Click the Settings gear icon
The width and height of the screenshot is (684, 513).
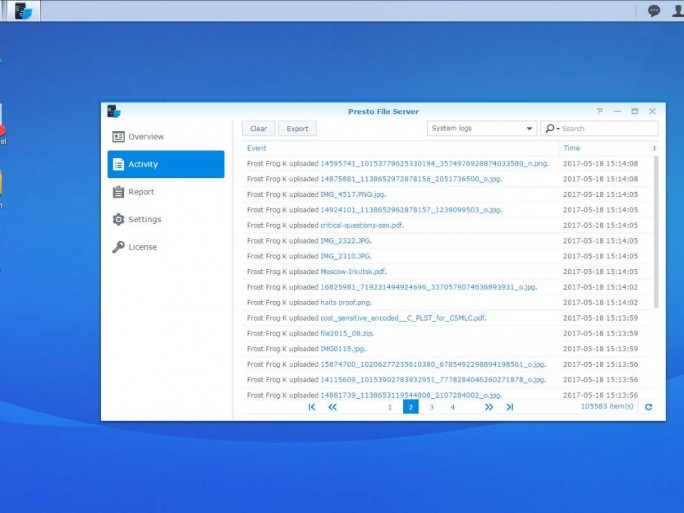coord(118,219)
